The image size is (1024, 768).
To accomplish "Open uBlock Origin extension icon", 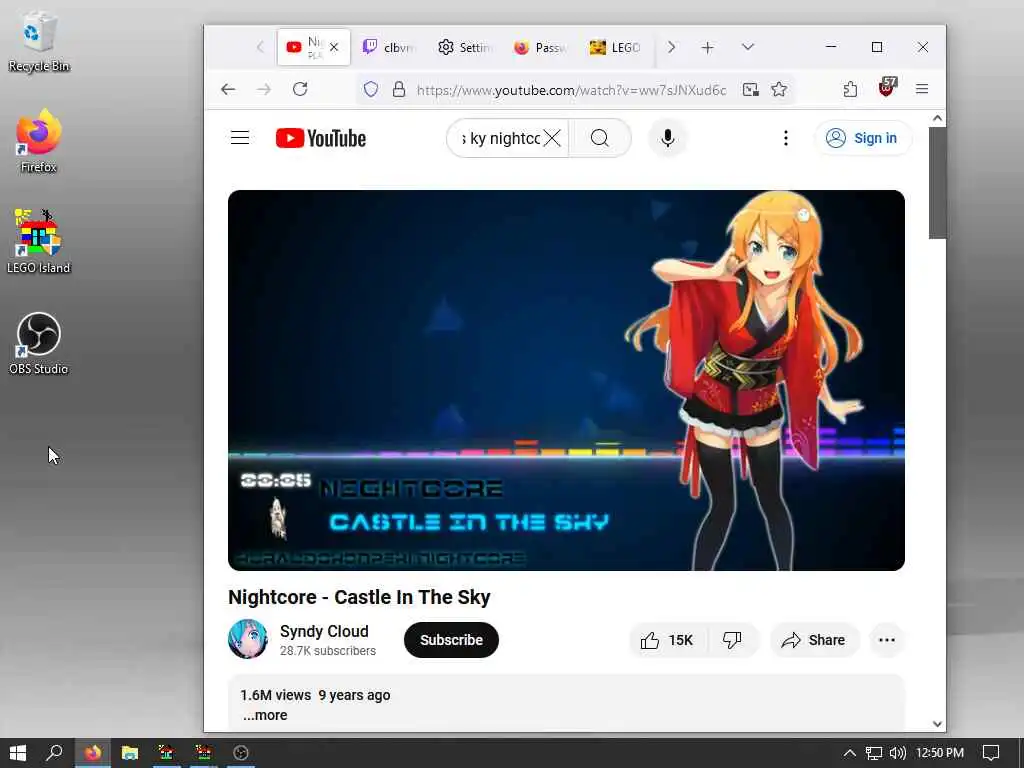I will coord(887,88).
